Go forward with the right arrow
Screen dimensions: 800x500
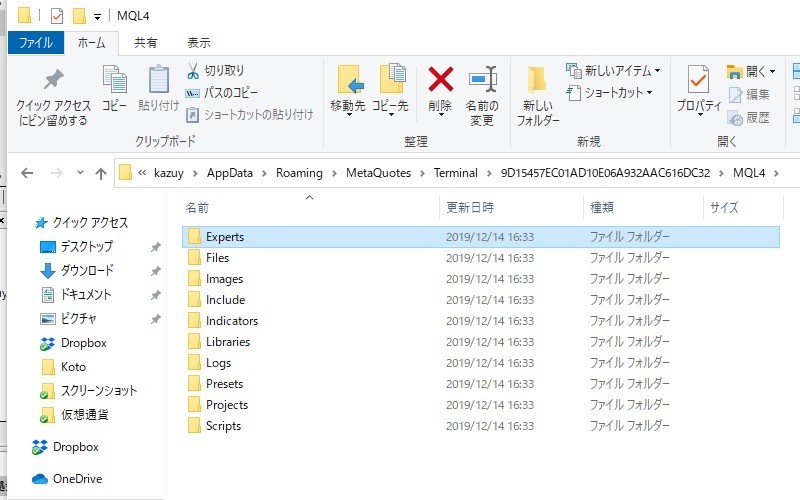point(57,173)
